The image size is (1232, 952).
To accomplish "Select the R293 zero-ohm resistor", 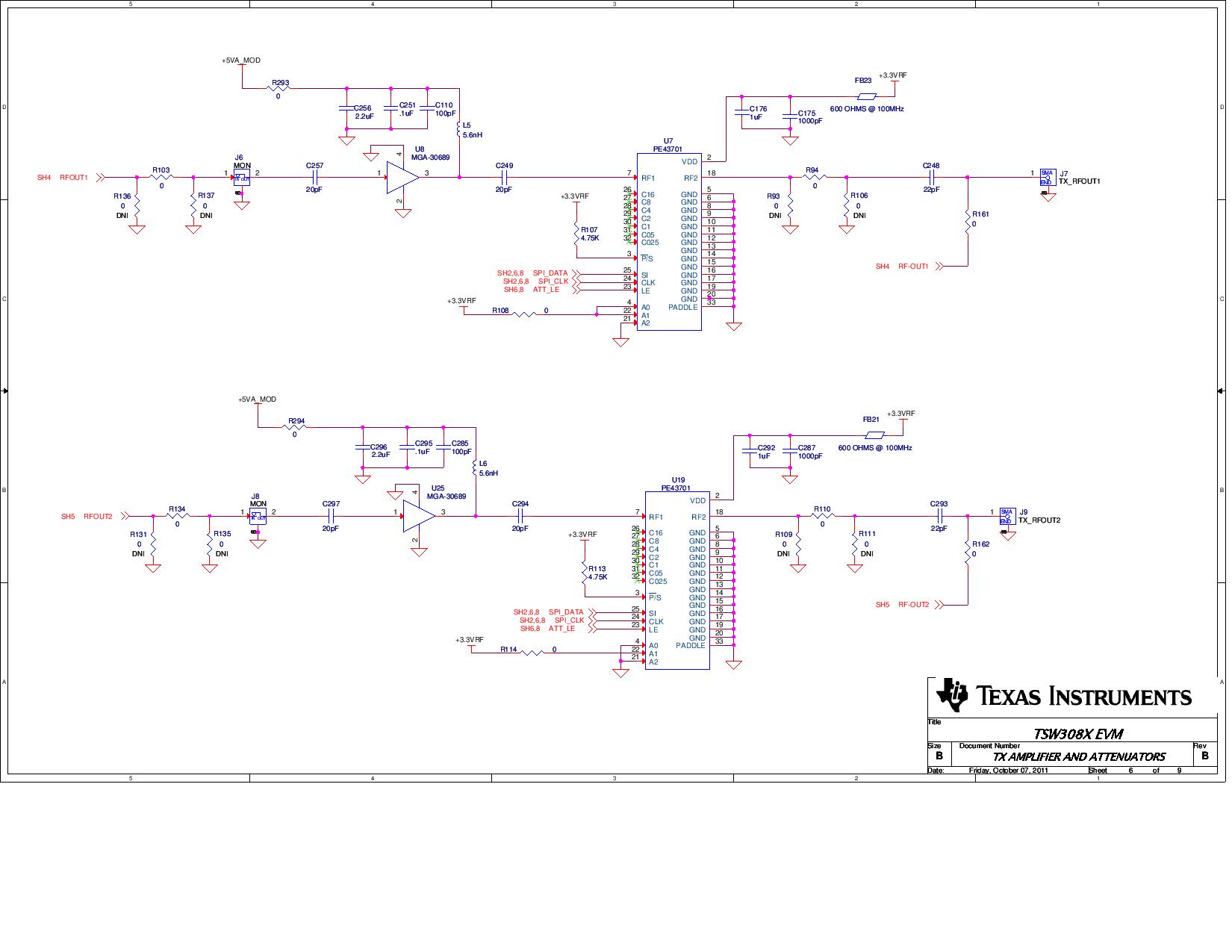I will 278,88.
